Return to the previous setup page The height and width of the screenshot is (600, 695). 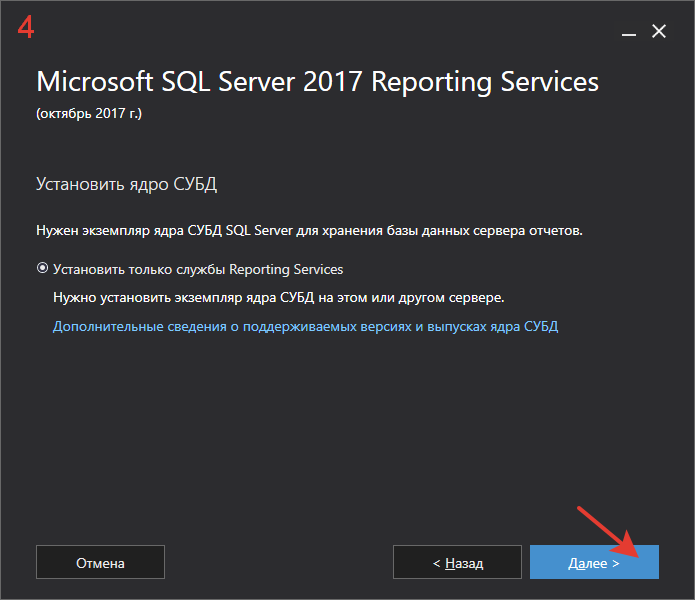click(457, 562)
